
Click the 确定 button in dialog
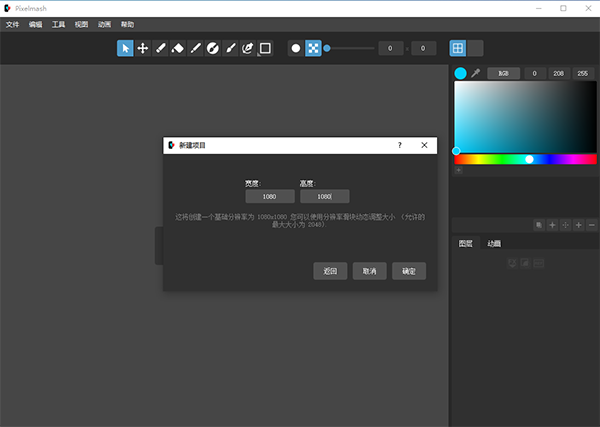(x=409, y=271)
